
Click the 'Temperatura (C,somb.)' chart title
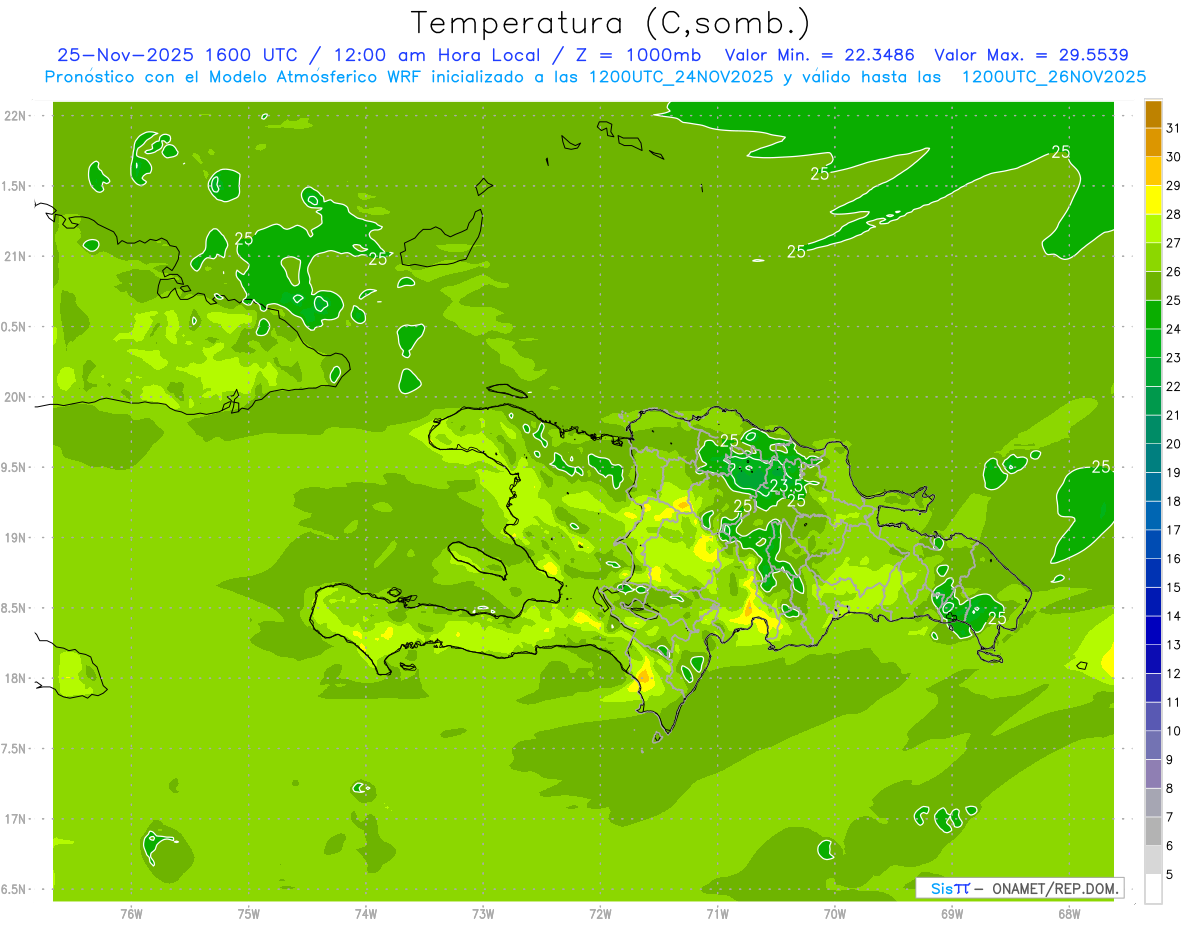(610, 23)
